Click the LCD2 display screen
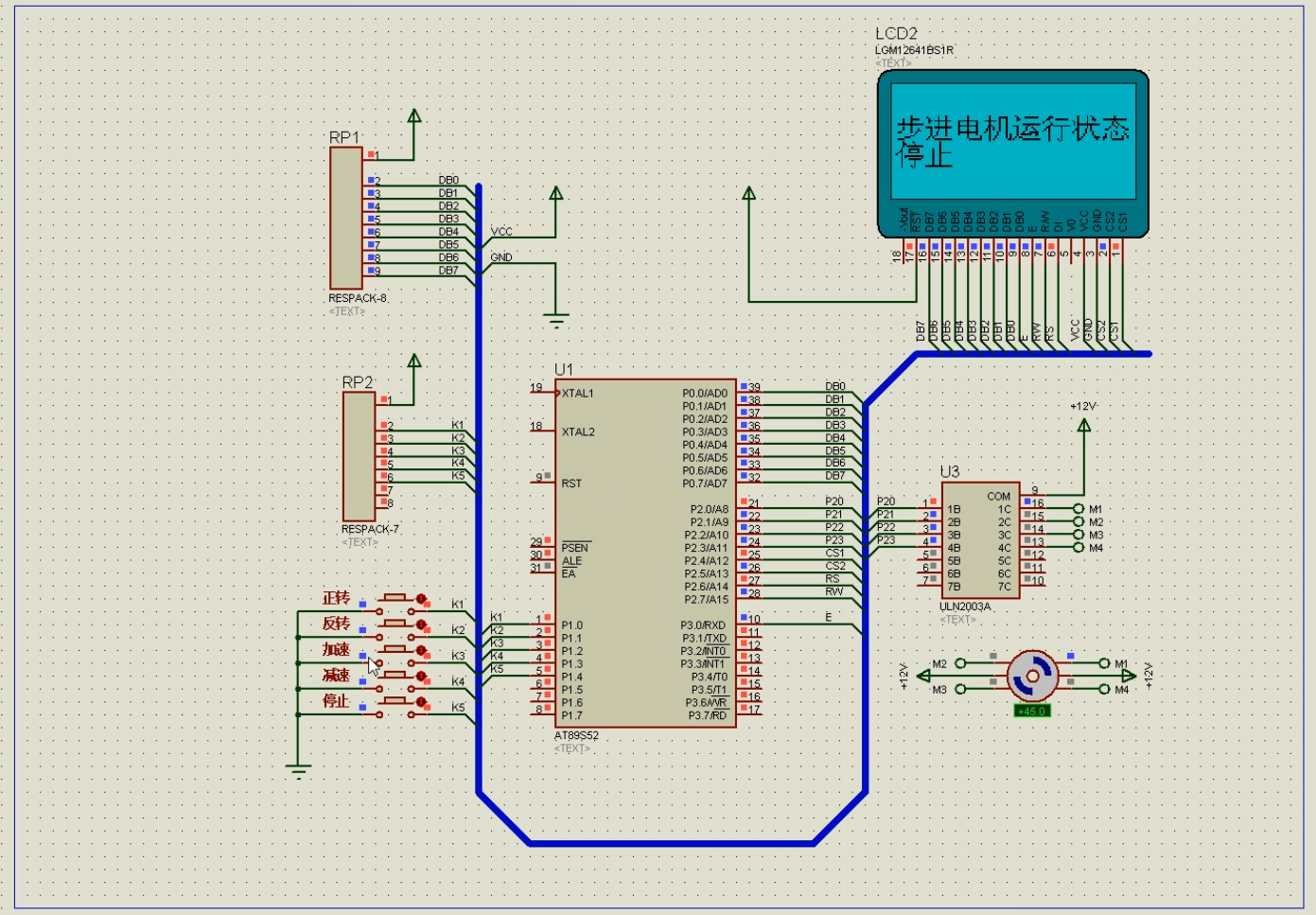 tap(1013, 140)
